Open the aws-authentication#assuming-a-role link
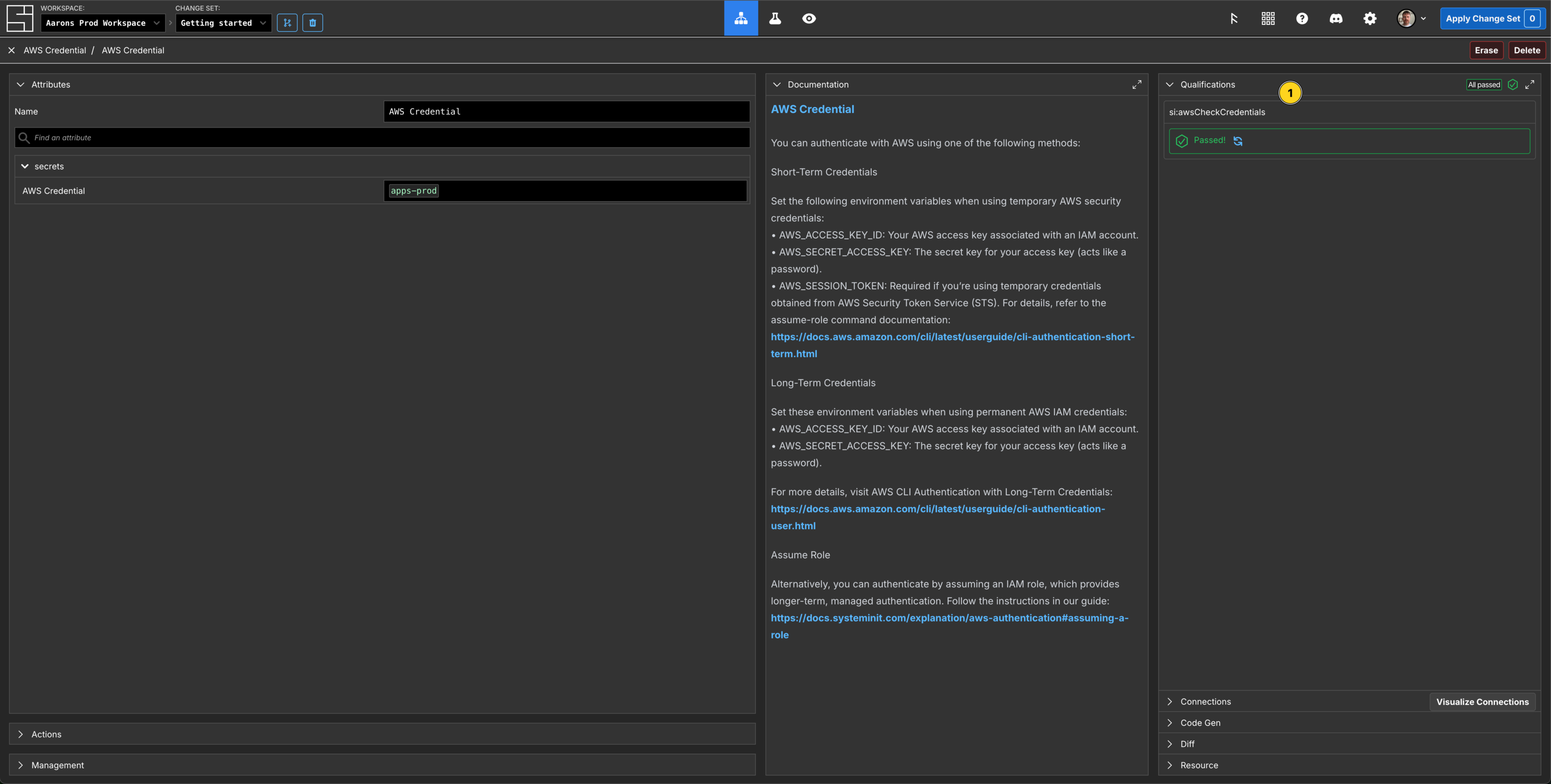Screen dimensions: 1551x784 (x=950, y=626)
